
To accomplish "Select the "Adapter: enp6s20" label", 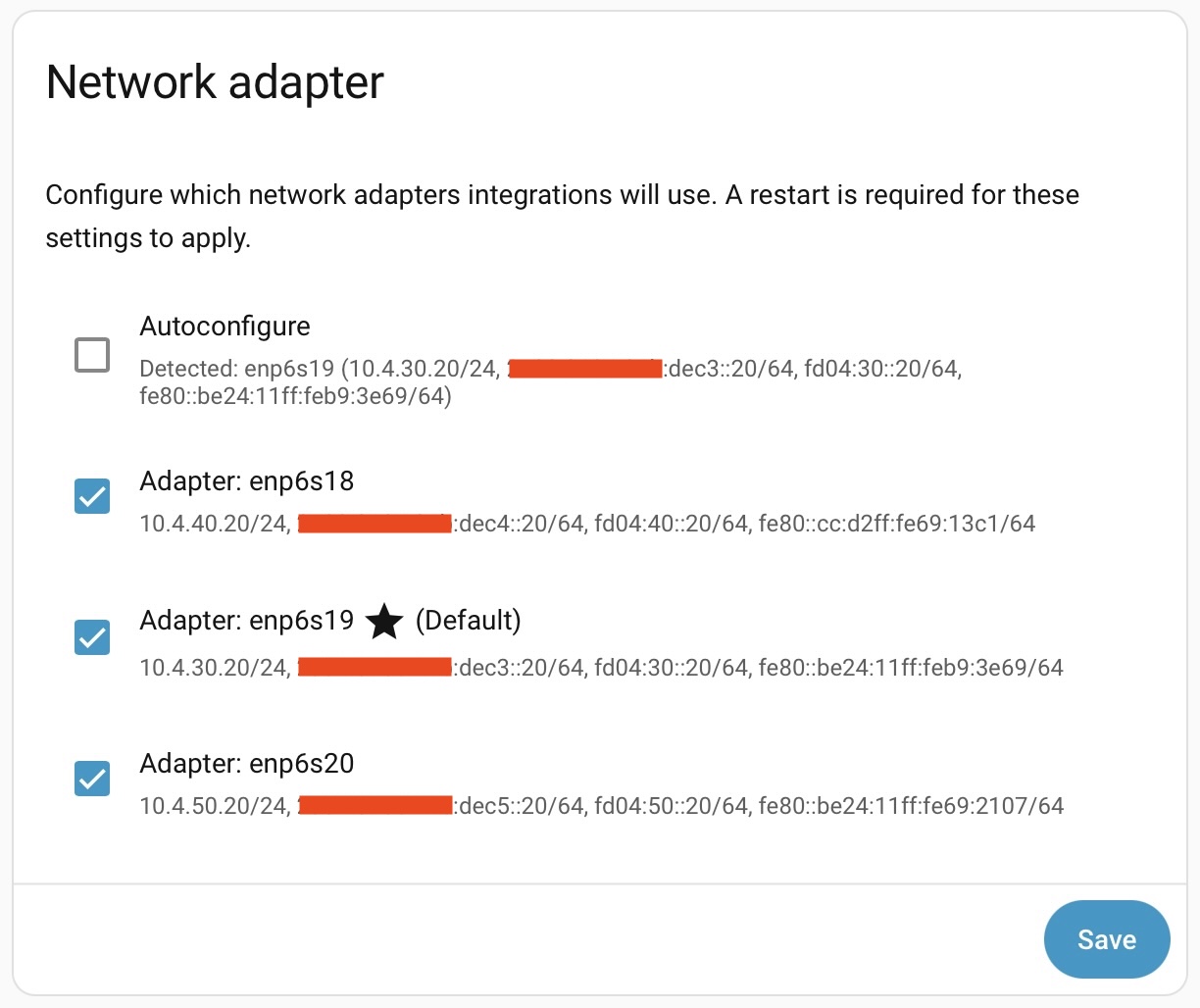I will click(x=246, y=764).
